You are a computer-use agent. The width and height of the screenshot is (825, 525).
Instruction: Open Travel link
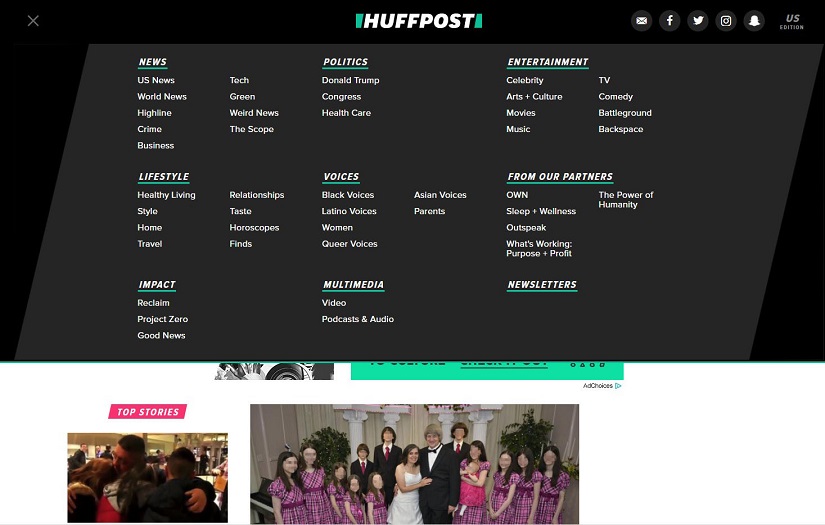[x=149, y=244]
